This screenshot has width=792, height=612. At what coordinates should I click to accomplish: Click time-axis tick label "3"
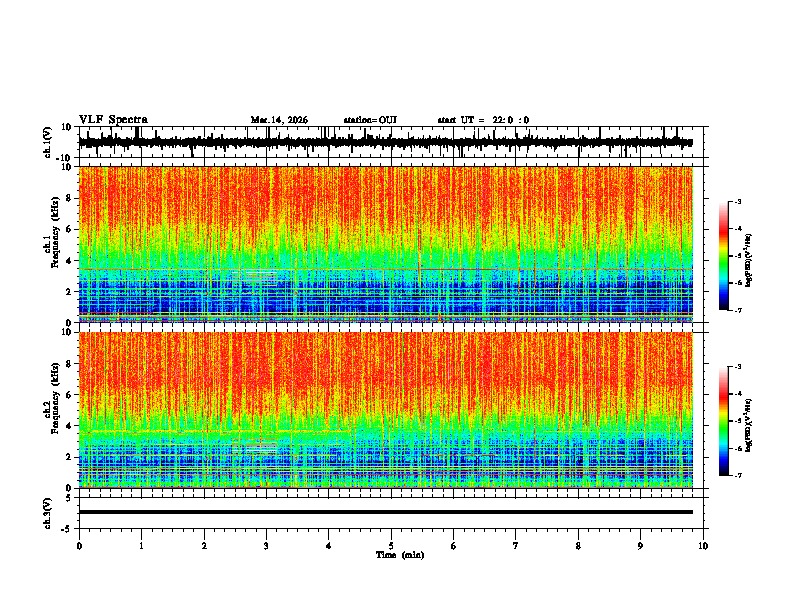pyautogui.click(x=266, y=546)
